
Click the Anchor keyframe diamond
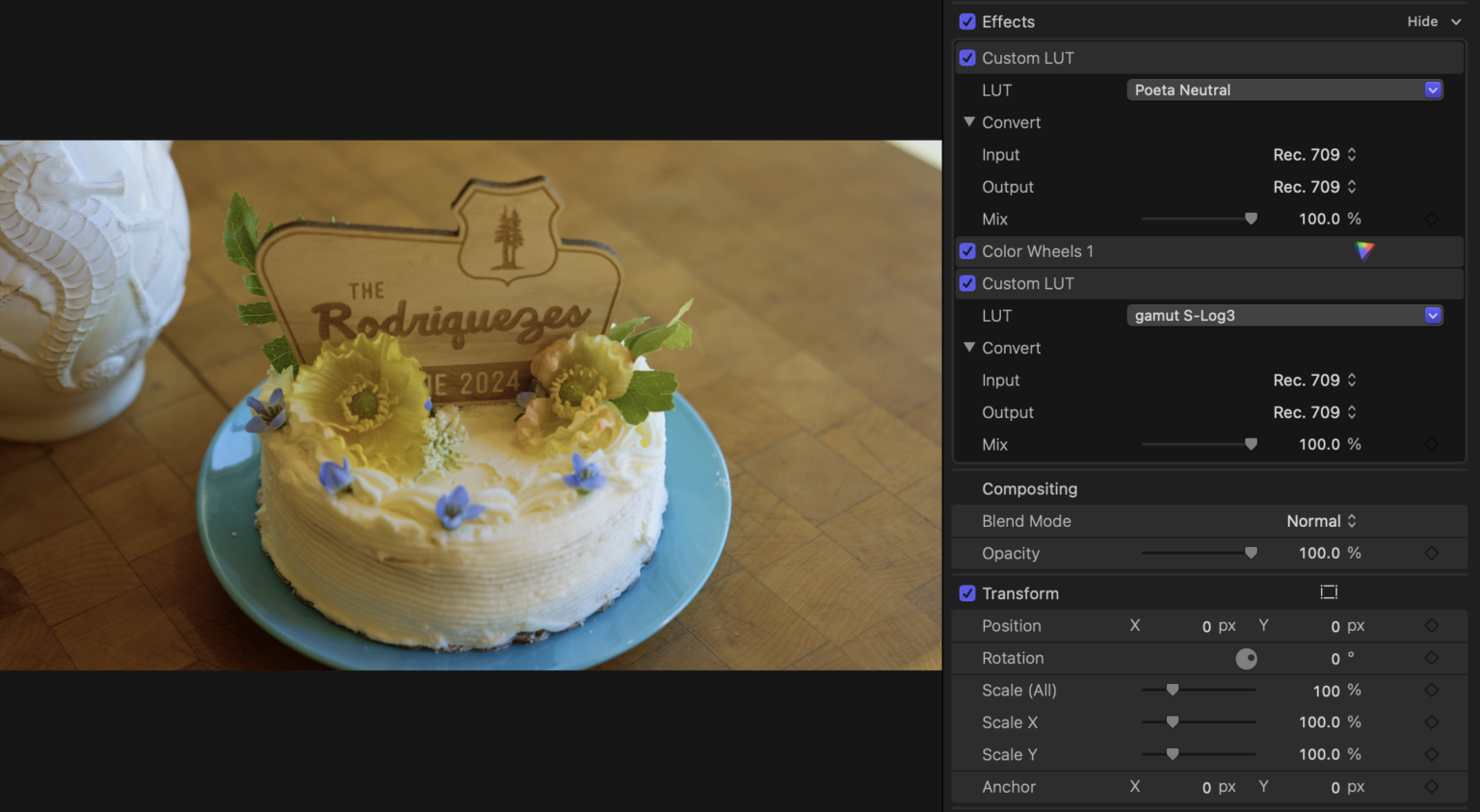1431,787
